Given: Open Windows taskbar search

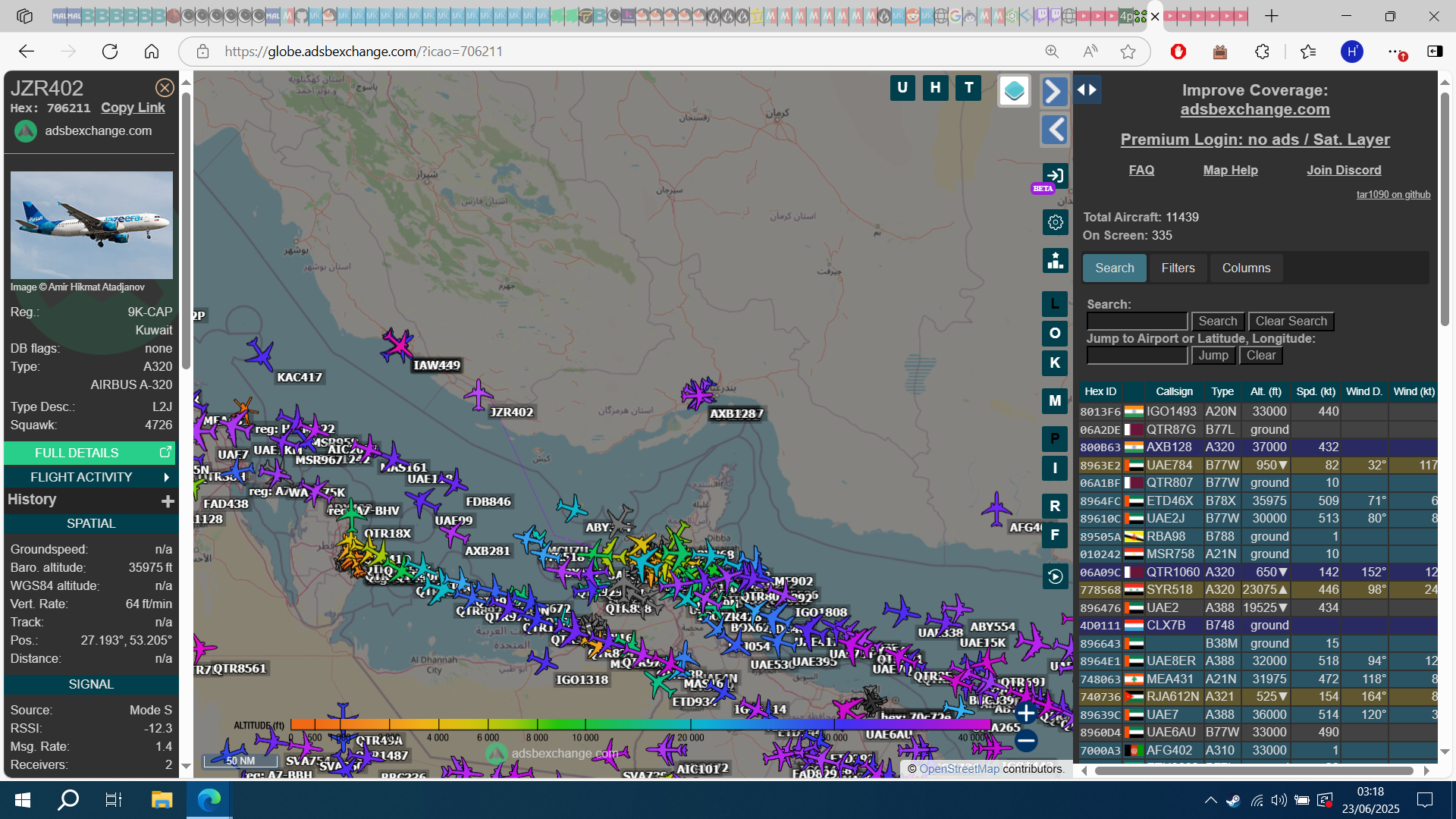Looking at the screenshot, I should 68,799.
